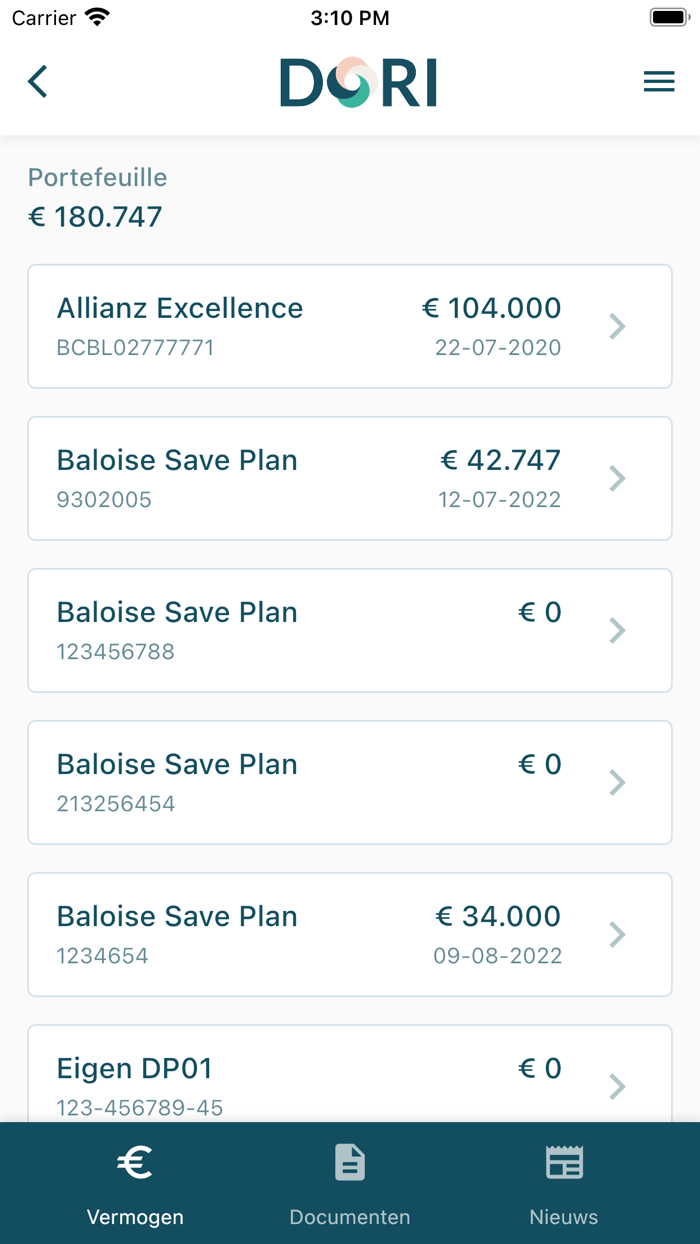Select the € 42.747 Baloise amount
This screenshot has width=700, height=1244.
[x=500, y=460]
